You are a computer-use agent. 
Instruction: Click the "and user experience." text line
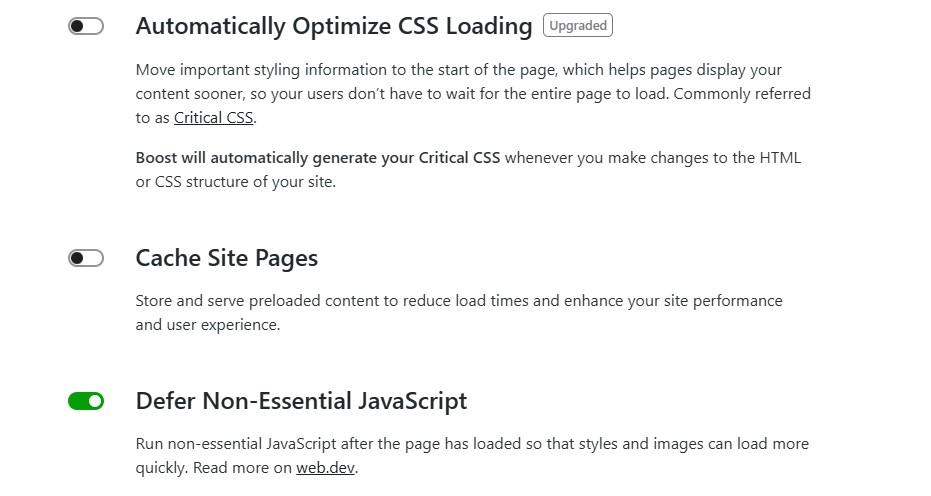208,325
